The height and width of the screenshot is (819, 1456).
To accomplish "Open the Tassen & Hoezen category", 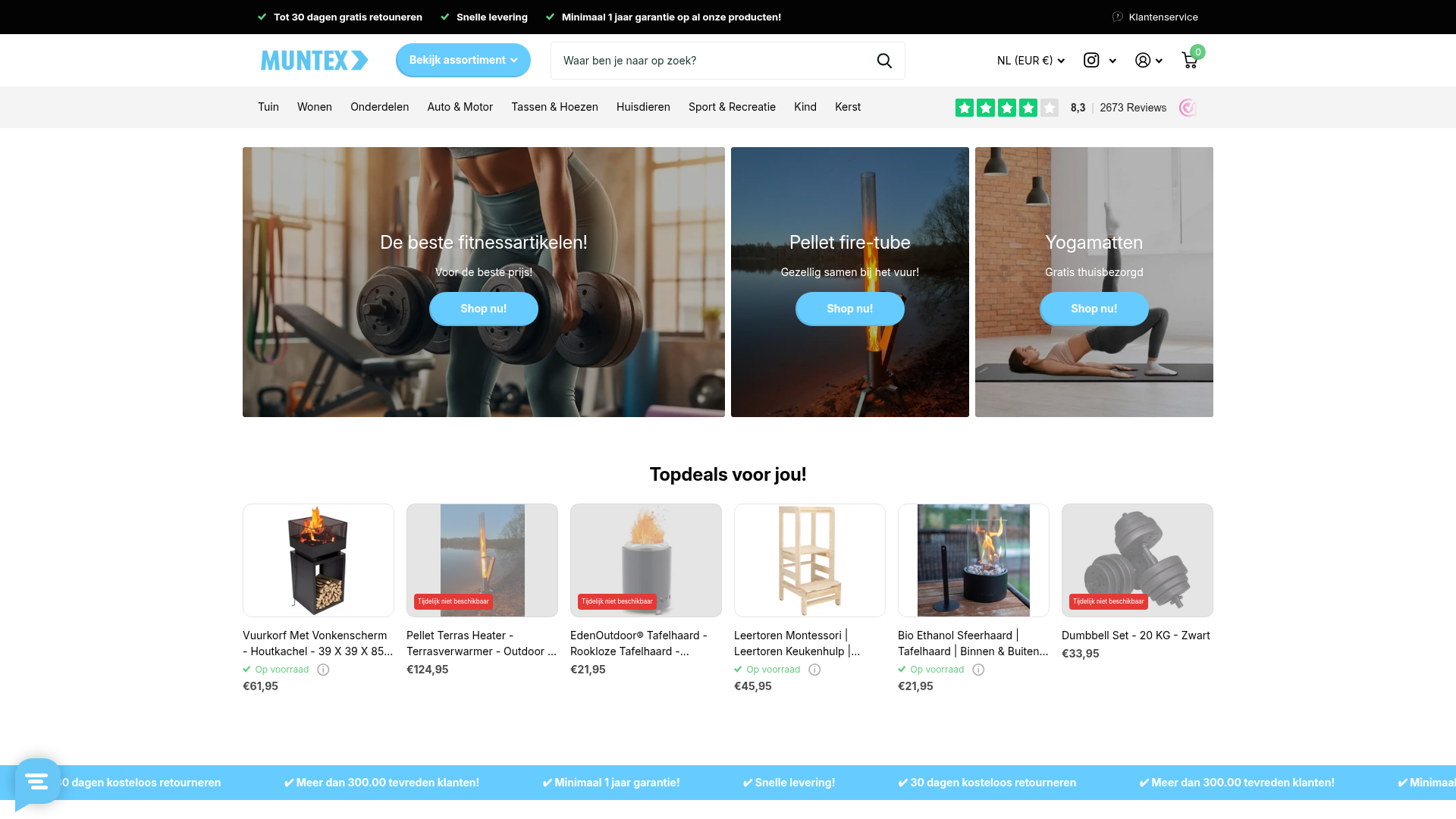I will 554,107.
